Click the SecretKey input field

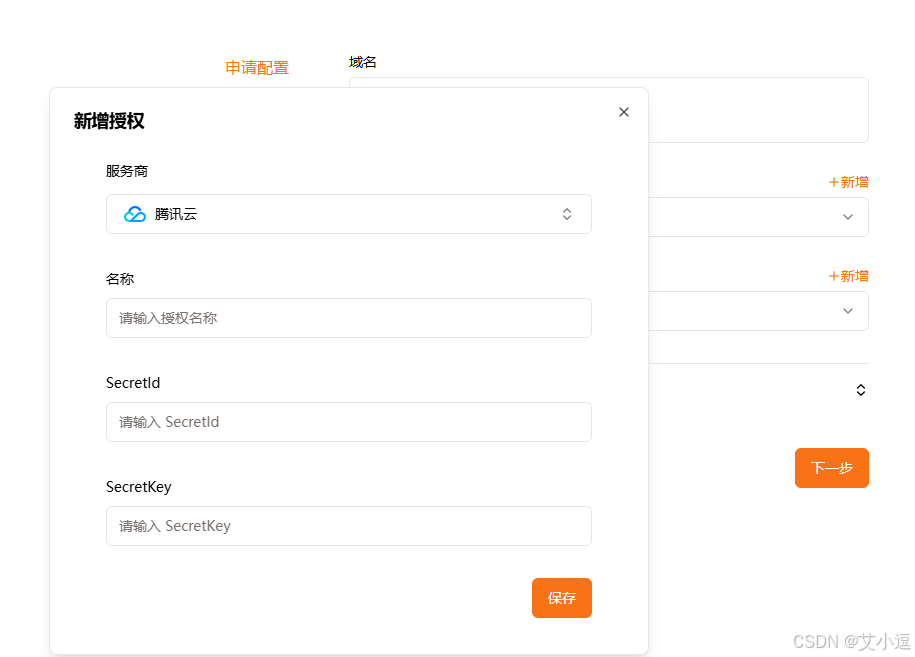pos(348,526)
